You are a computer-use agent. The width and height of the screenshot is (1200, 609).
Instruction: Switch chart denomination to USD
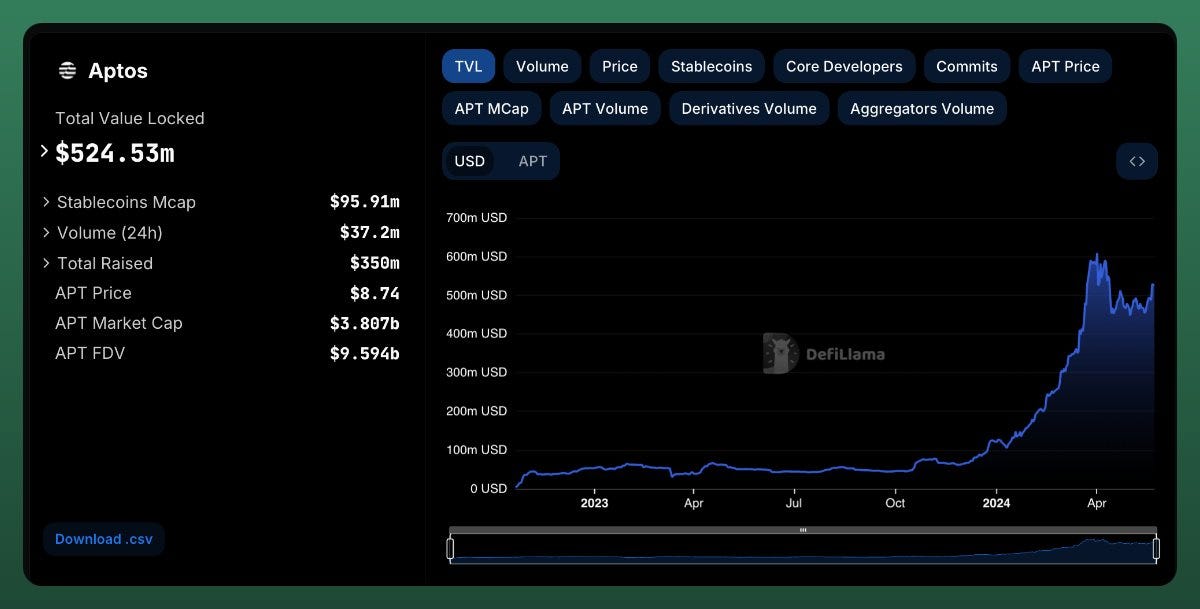(469, 161)
